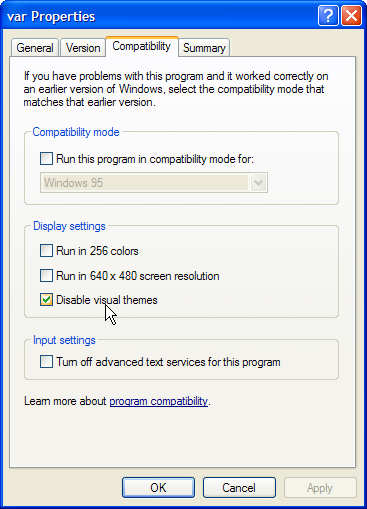Click the Windows 95 combo box field

[154, 183]
